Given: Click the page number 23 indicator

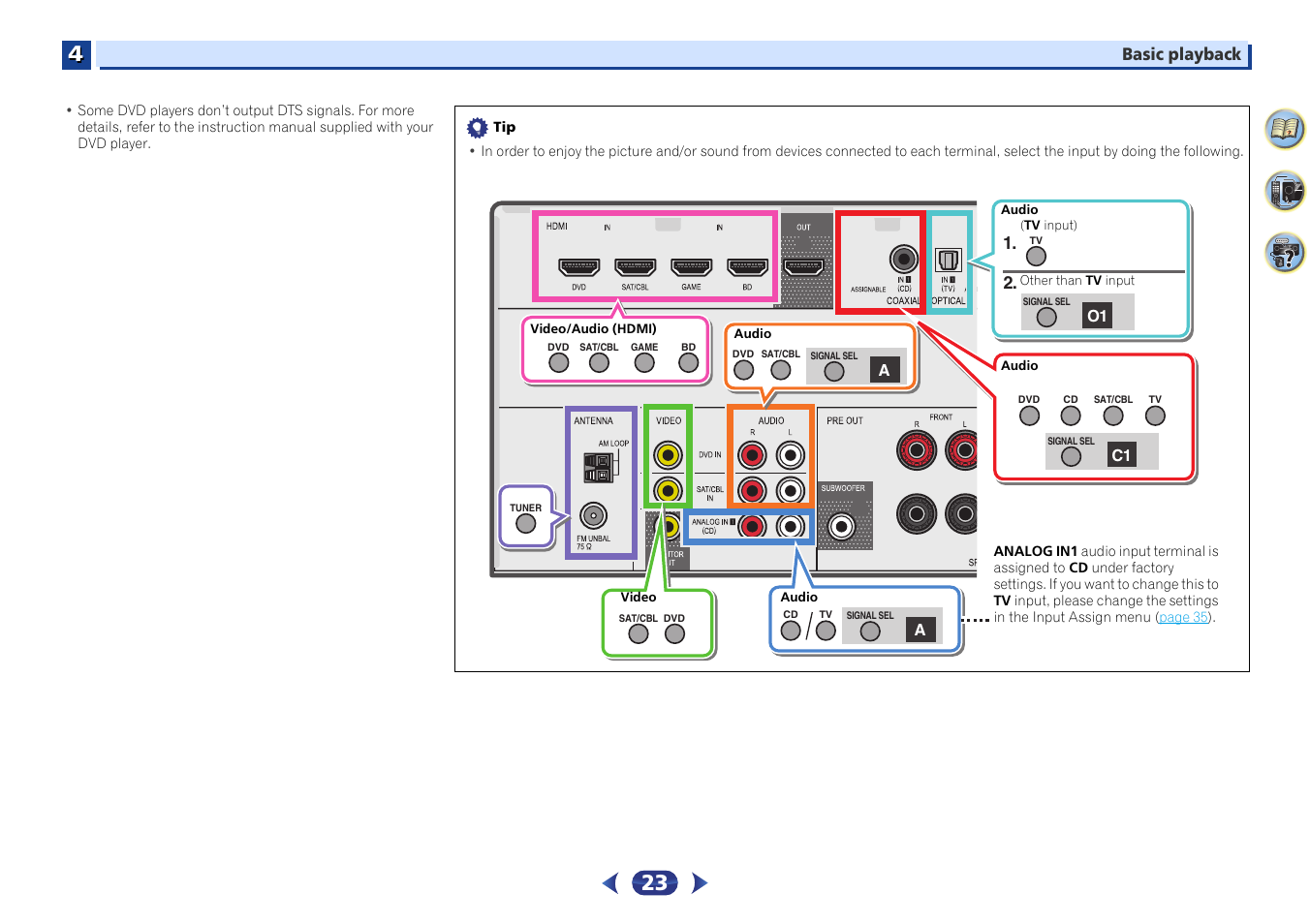Looking at the screenshot, I should coord(655,882).
